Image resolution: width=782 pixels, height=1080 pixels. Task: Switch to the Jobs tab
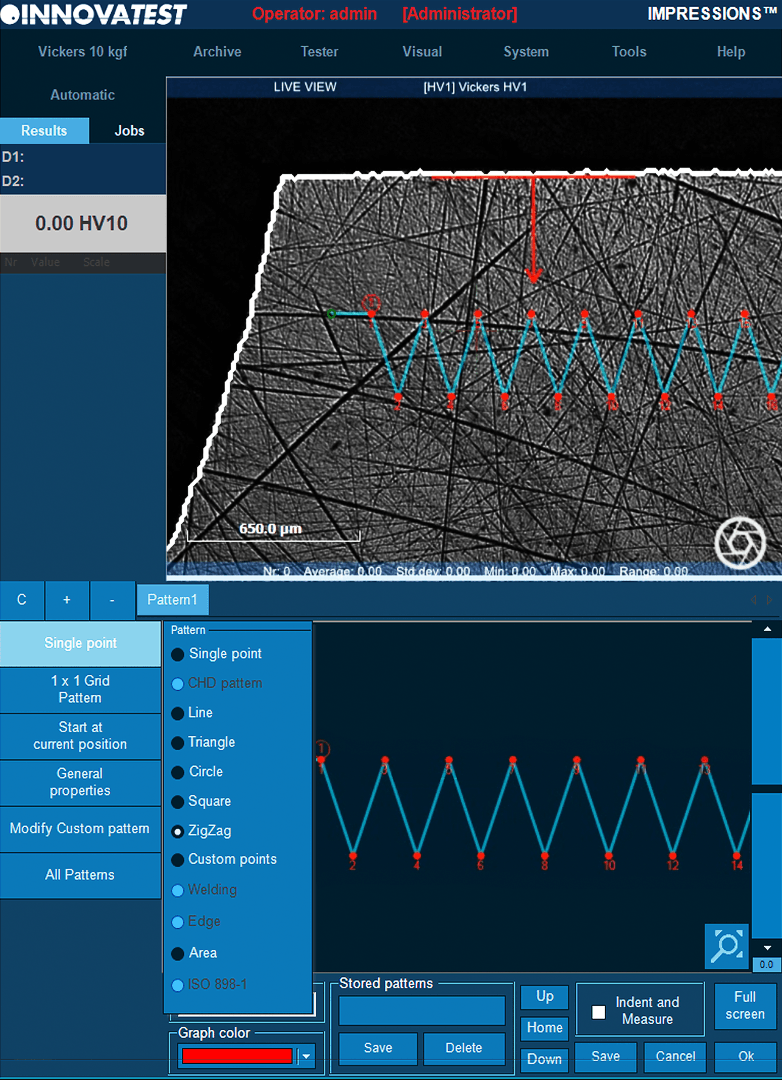pos(129,130)
